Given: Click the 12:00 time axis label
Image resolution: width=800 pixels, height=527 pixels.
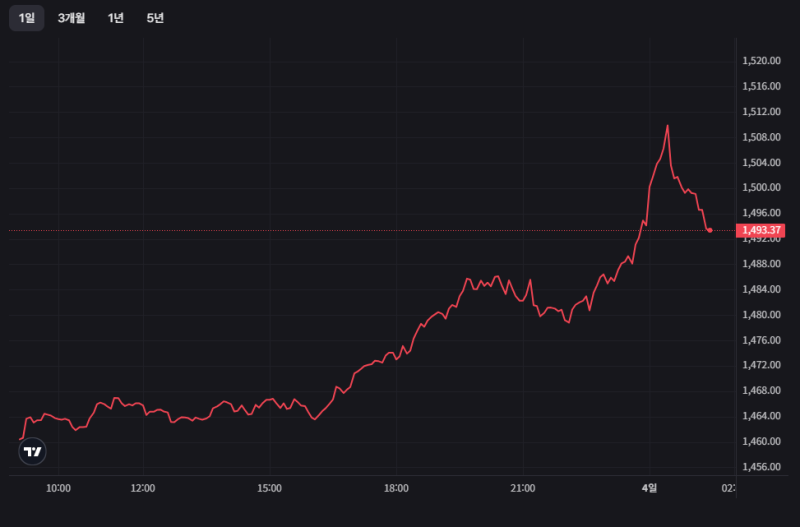Looking at the screenshot, I should pos(143,488).
